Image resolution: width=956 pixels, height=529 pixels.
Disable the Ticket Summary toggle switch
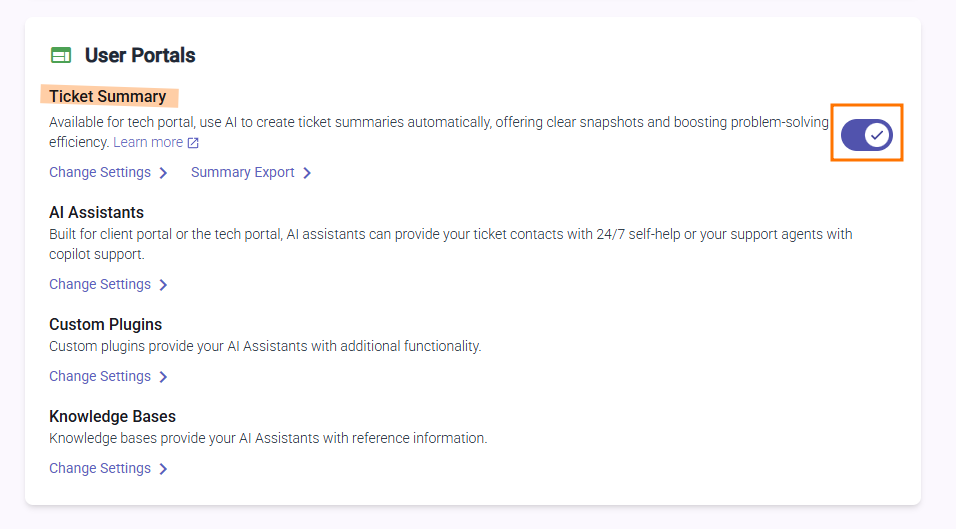tap(866, 134)
